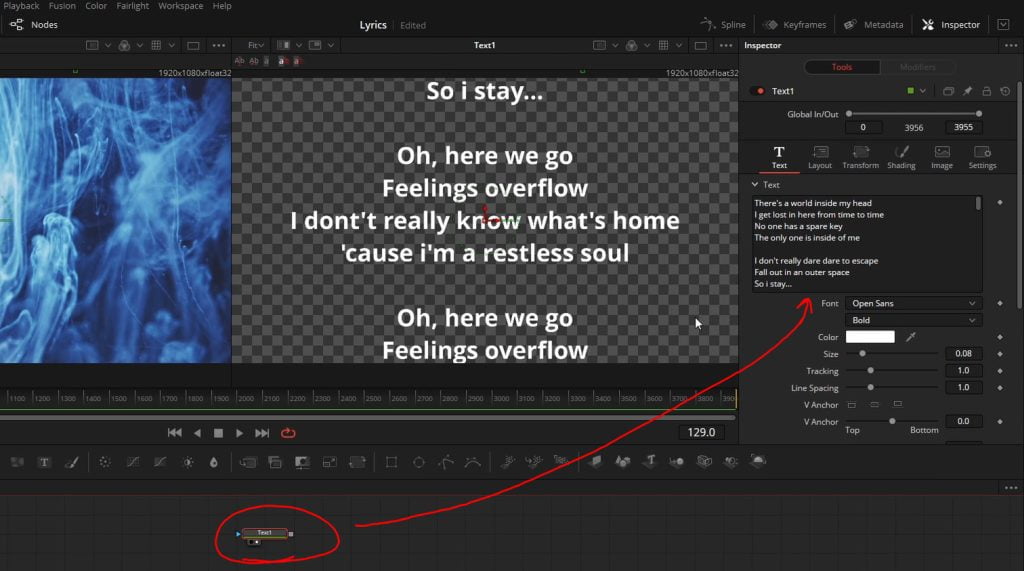
Task: Toggle keyframe diamond for Tracking
Action: [x=1000, y=370]
